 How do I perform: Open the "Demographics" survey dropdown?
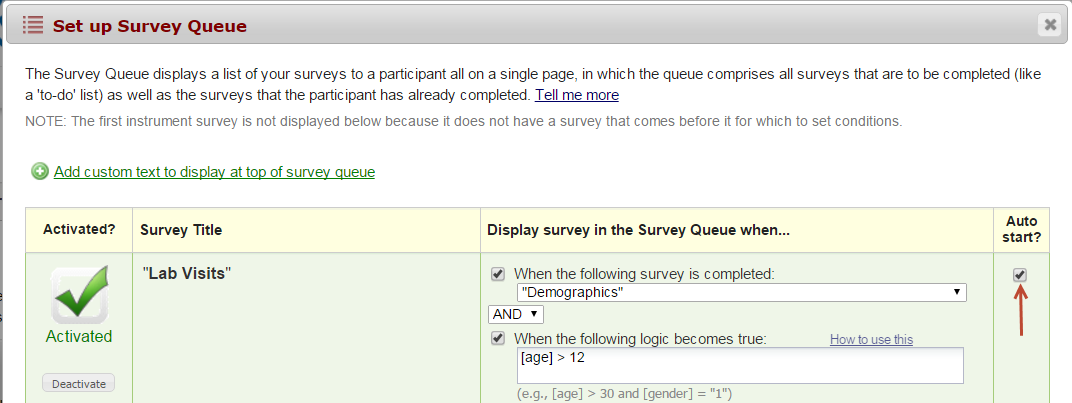point(741,292)
